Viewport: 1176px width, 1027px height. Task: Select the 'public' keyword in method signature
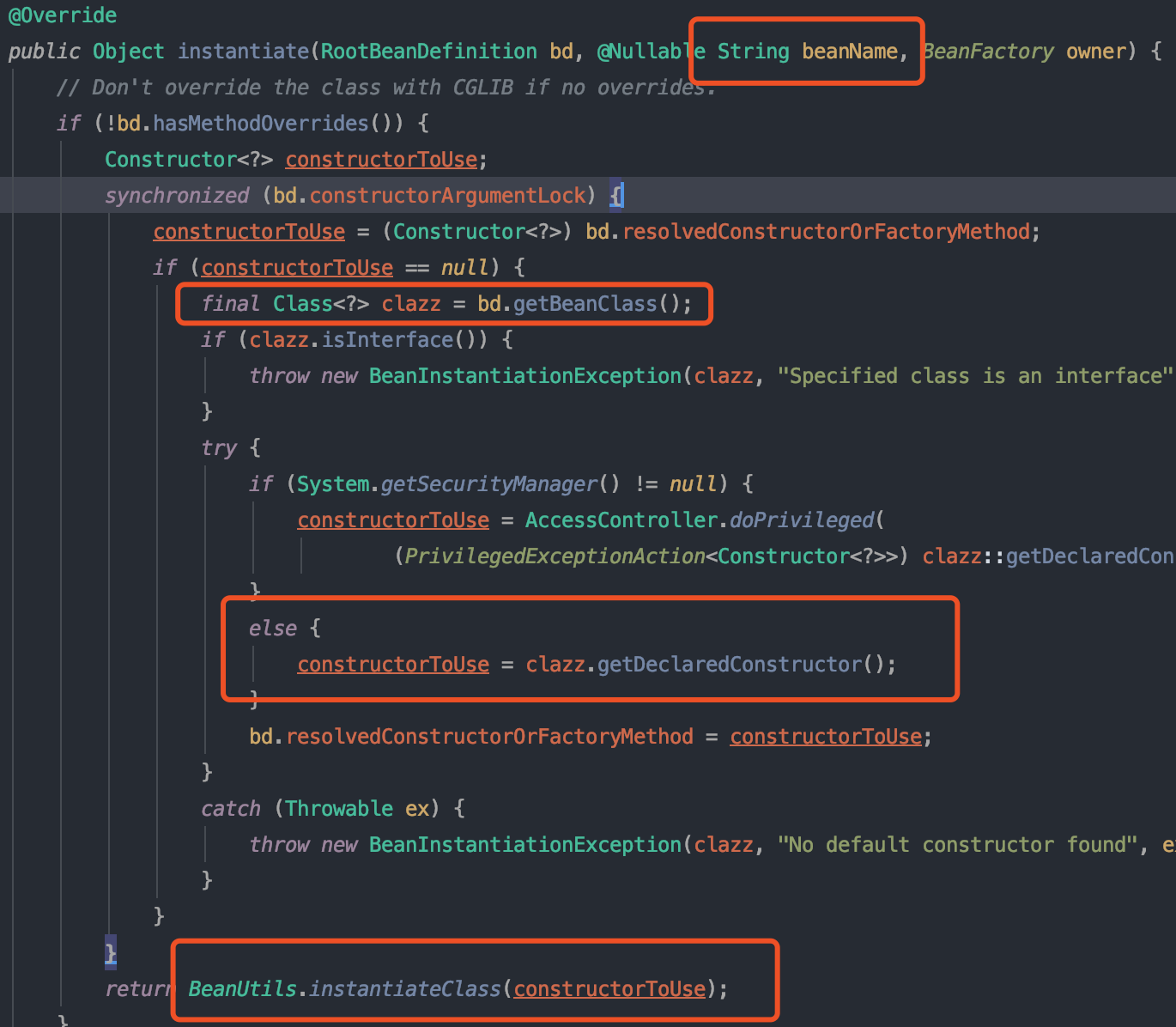click(44, 52)
